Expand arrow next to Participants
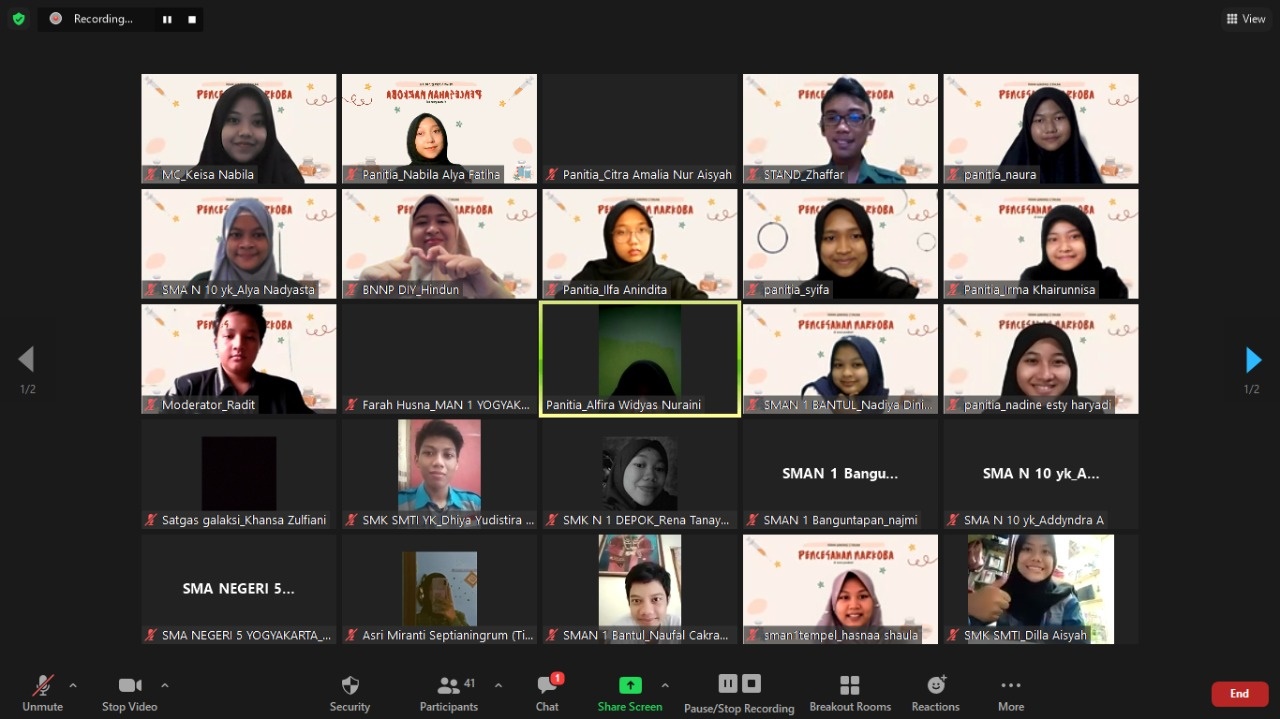This screenshot has height=719, width=1280. (498, 685)
